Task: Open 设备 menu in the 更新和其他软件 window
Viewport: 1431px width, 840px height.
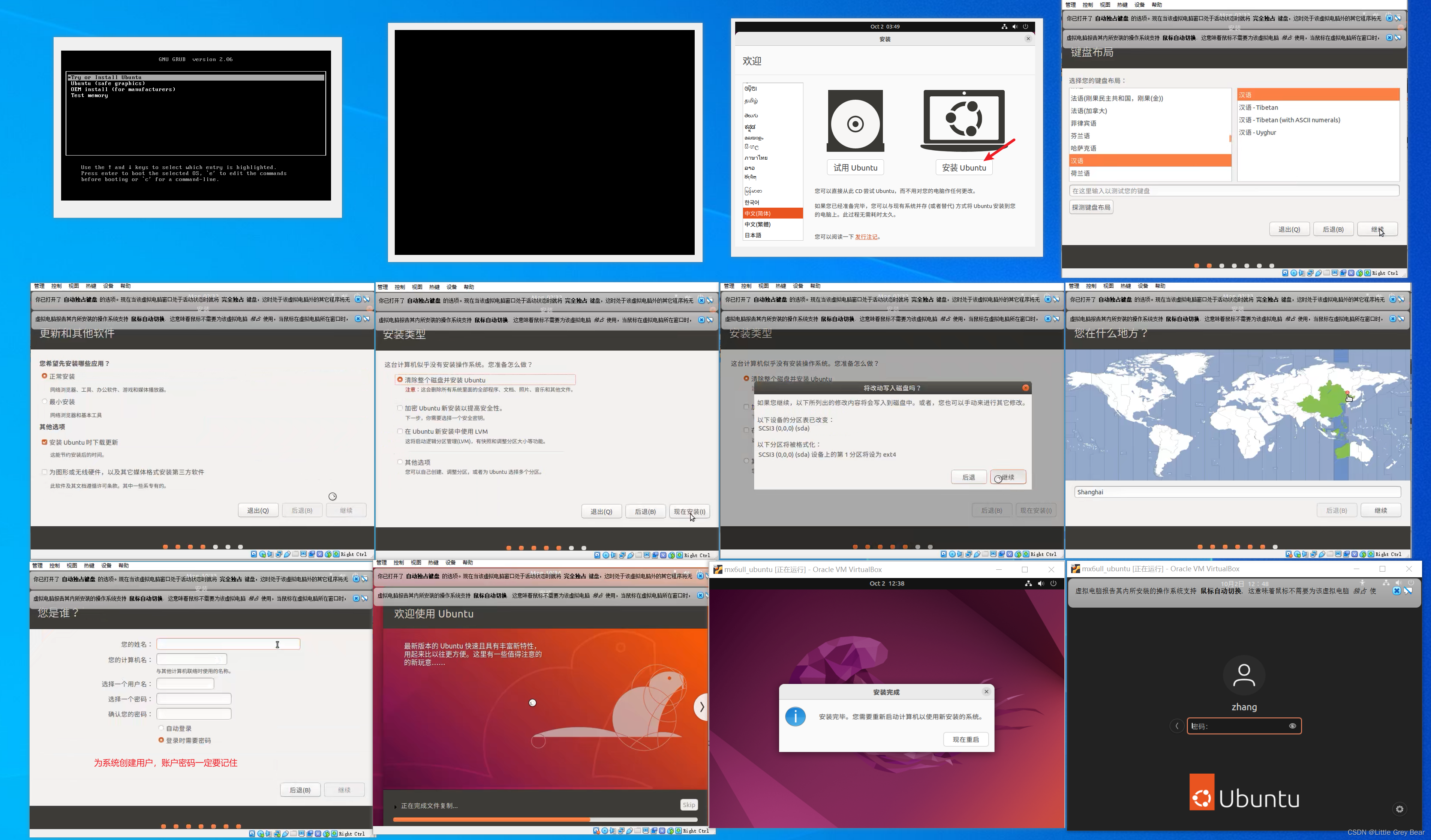Action: pos(108,286)
